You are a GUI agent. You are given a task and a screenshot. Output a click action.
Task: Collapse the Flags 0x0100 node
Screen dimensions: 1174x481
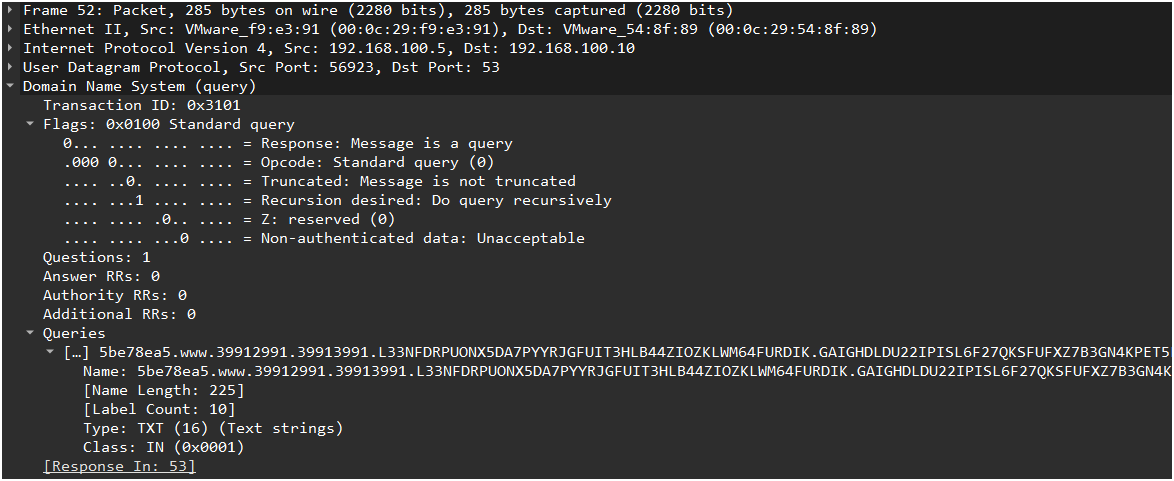pos(31,125)
